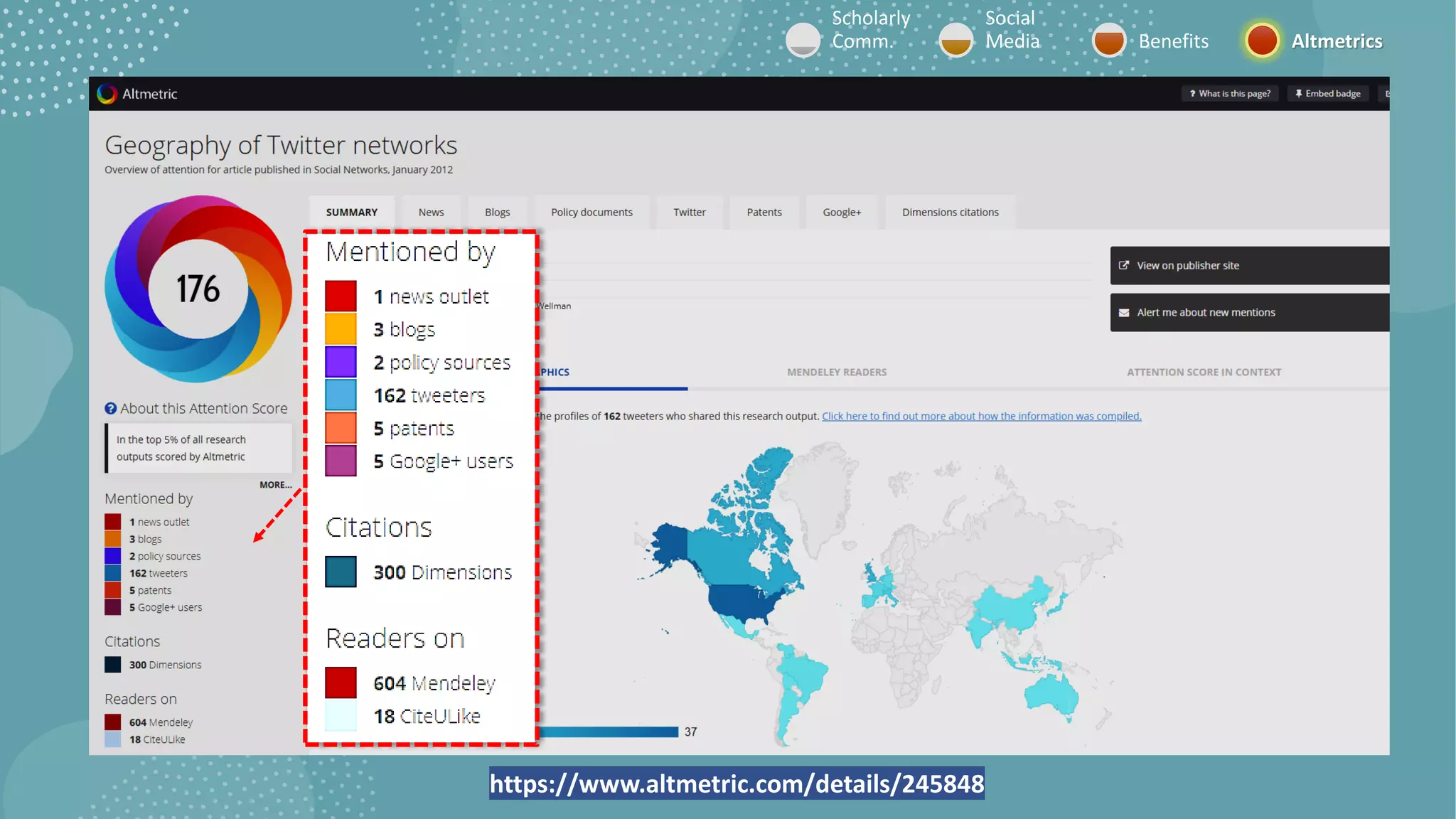
Task: Open the MENDELEY READERS section tab
Action: (837, 373)
